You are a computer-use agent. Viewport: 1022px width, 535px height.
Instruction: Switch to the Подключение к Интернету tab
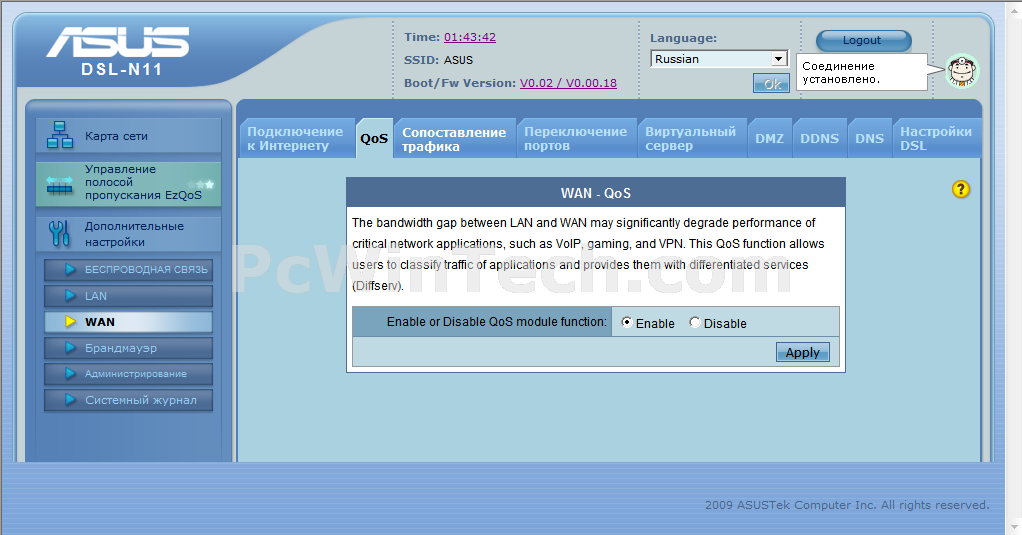[294, 138]
